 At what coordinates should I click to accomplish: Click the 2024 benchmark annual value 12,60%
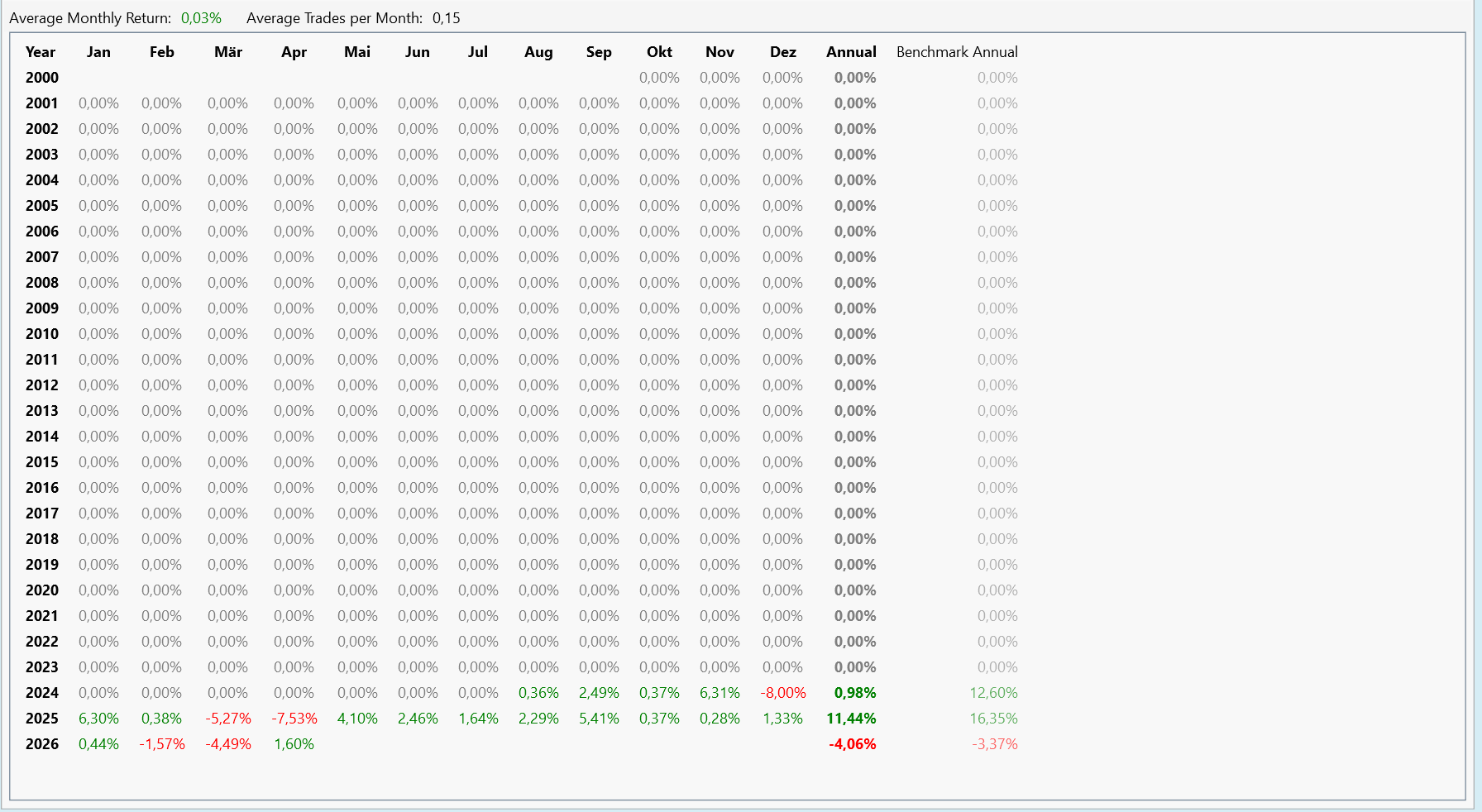point(993,693)
